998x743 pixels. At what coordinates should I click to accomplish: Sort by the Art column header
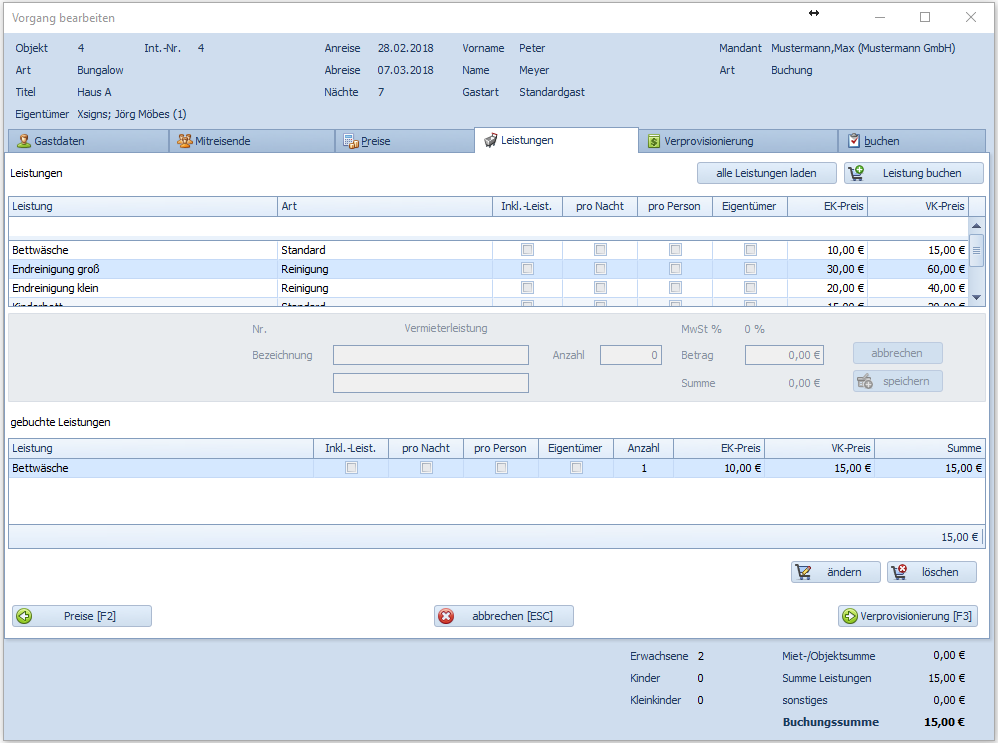384,206
